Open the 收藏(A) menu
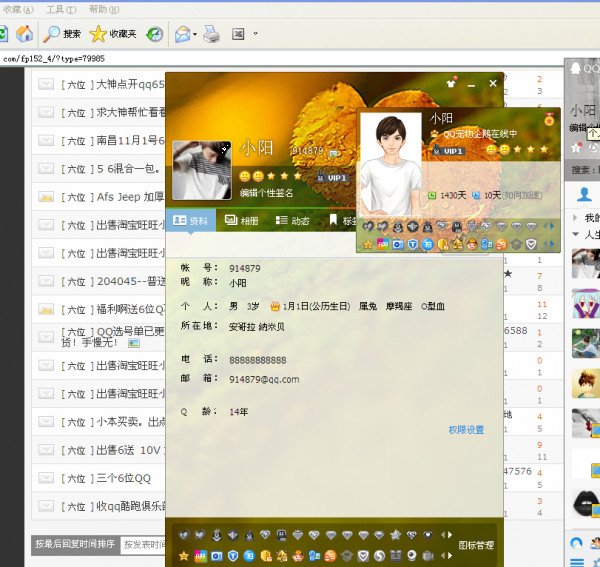The width and height of the screenshot is (600, 567). pos(18,9)
